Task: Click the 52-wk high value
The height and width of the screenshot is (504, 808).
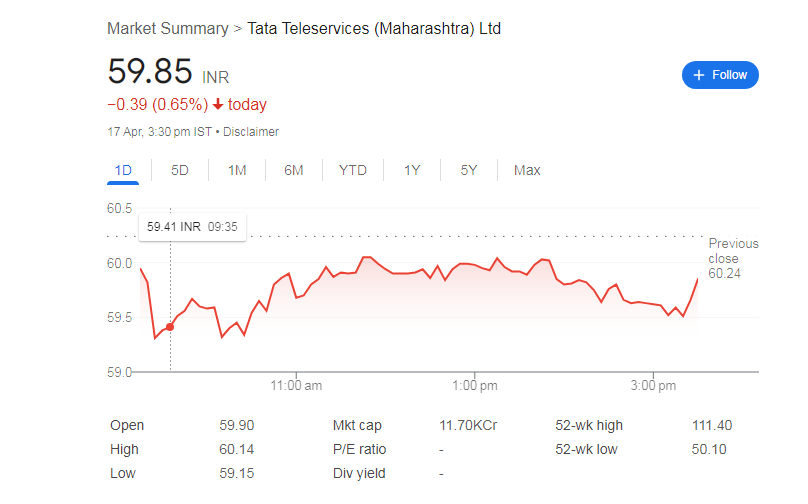Action: 711,425
